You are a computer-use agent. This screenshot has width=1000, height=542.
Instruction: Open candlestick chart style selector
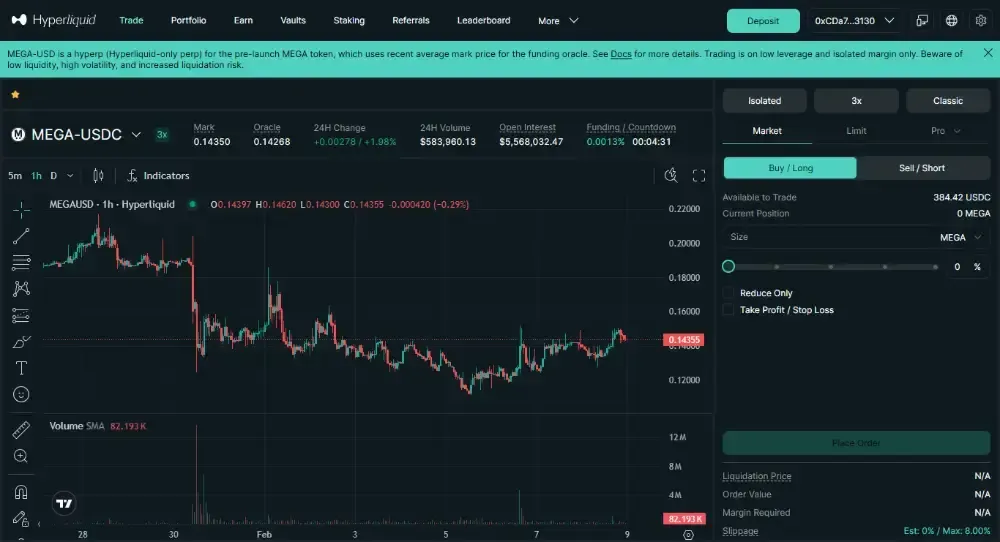coord(98,175)
